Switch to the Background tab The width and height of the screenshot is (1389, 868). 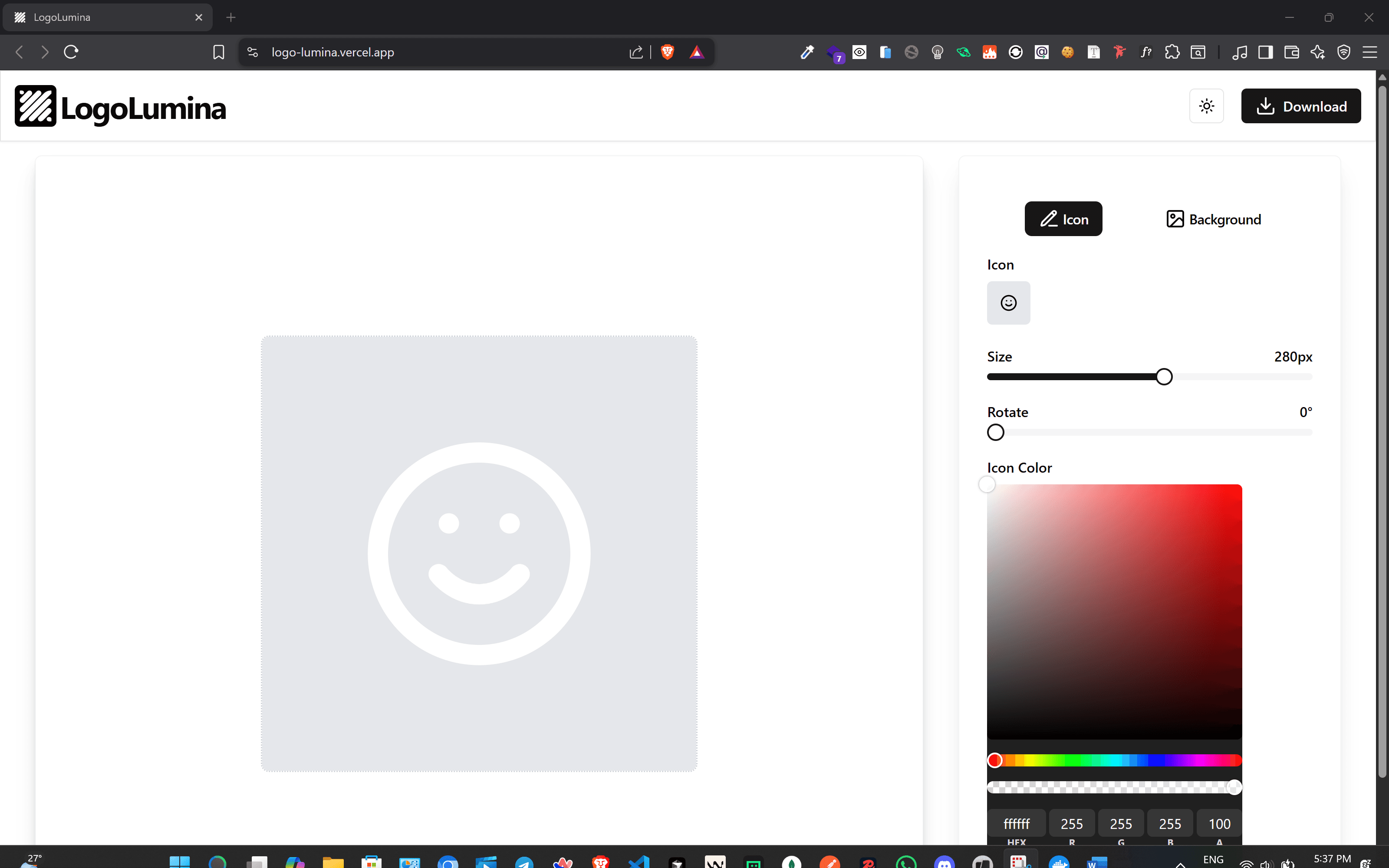pos(1213,219)
